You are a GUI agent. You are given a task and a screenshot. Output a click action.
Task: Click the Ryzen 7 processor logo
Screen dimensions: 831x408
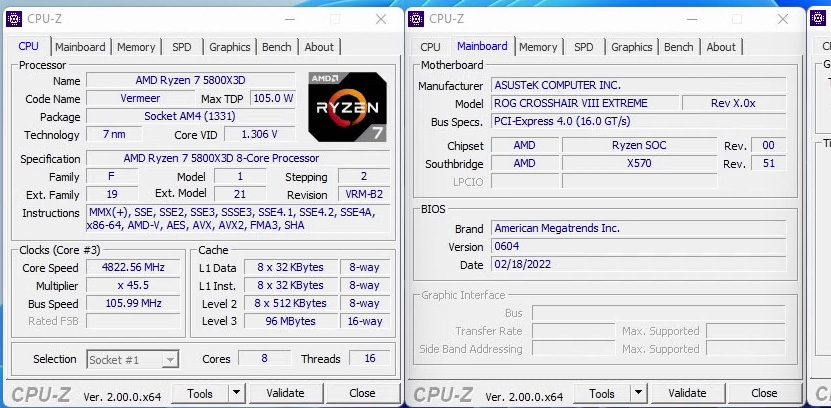pos(347,107)
